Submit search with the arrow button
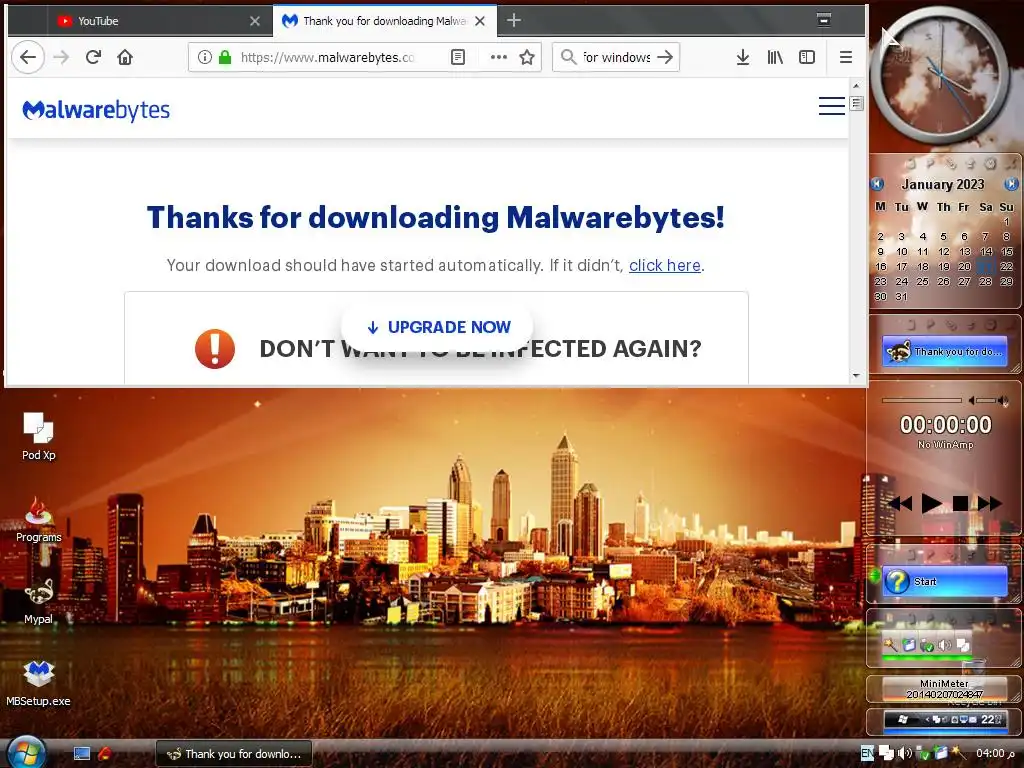The width and height of the screenshot is (1024, 768). [x=665, y=57]
